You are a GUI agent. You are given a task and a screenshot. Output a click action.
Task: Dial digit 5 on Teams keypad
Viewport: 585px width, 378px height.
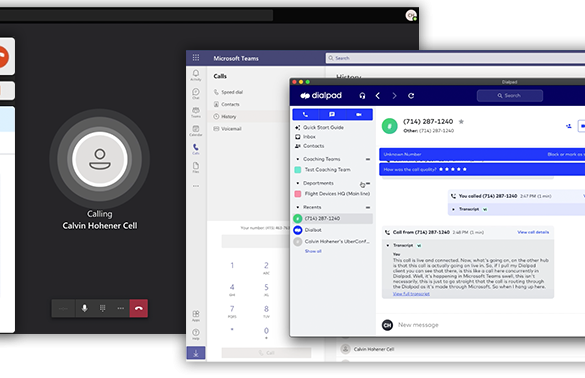[266, 289]
